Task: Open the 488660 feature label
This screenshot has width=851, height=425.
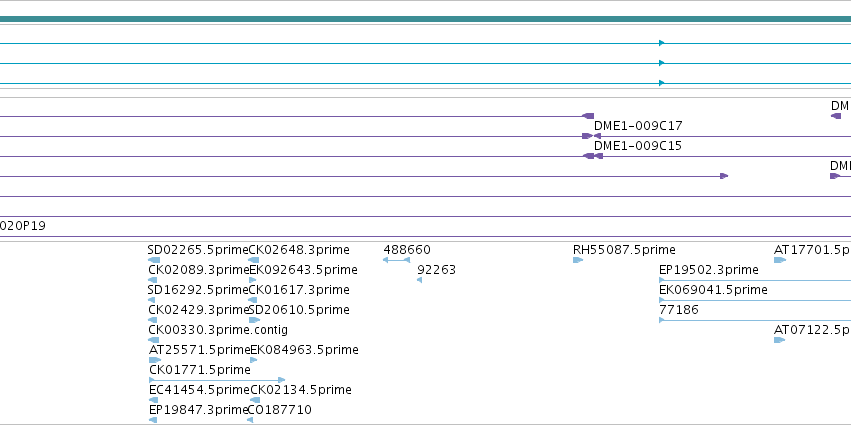Action: click(407, 250)
